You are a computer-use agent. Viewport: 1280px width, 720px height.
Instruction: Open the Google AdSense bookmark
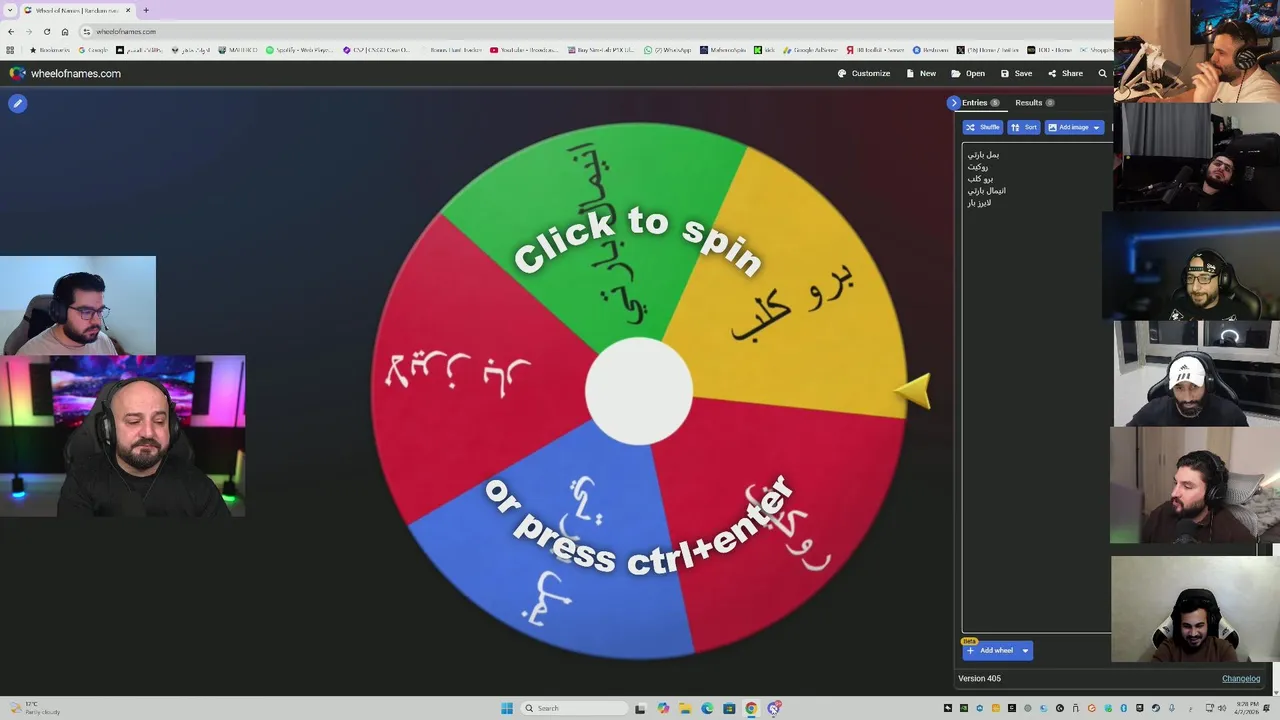[810, 50]
